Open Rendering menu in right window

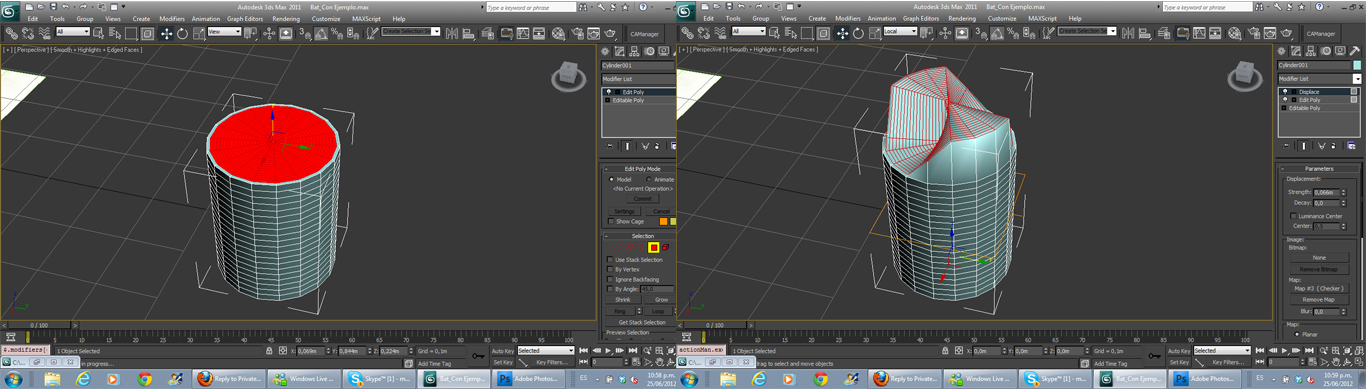point(962,18)
